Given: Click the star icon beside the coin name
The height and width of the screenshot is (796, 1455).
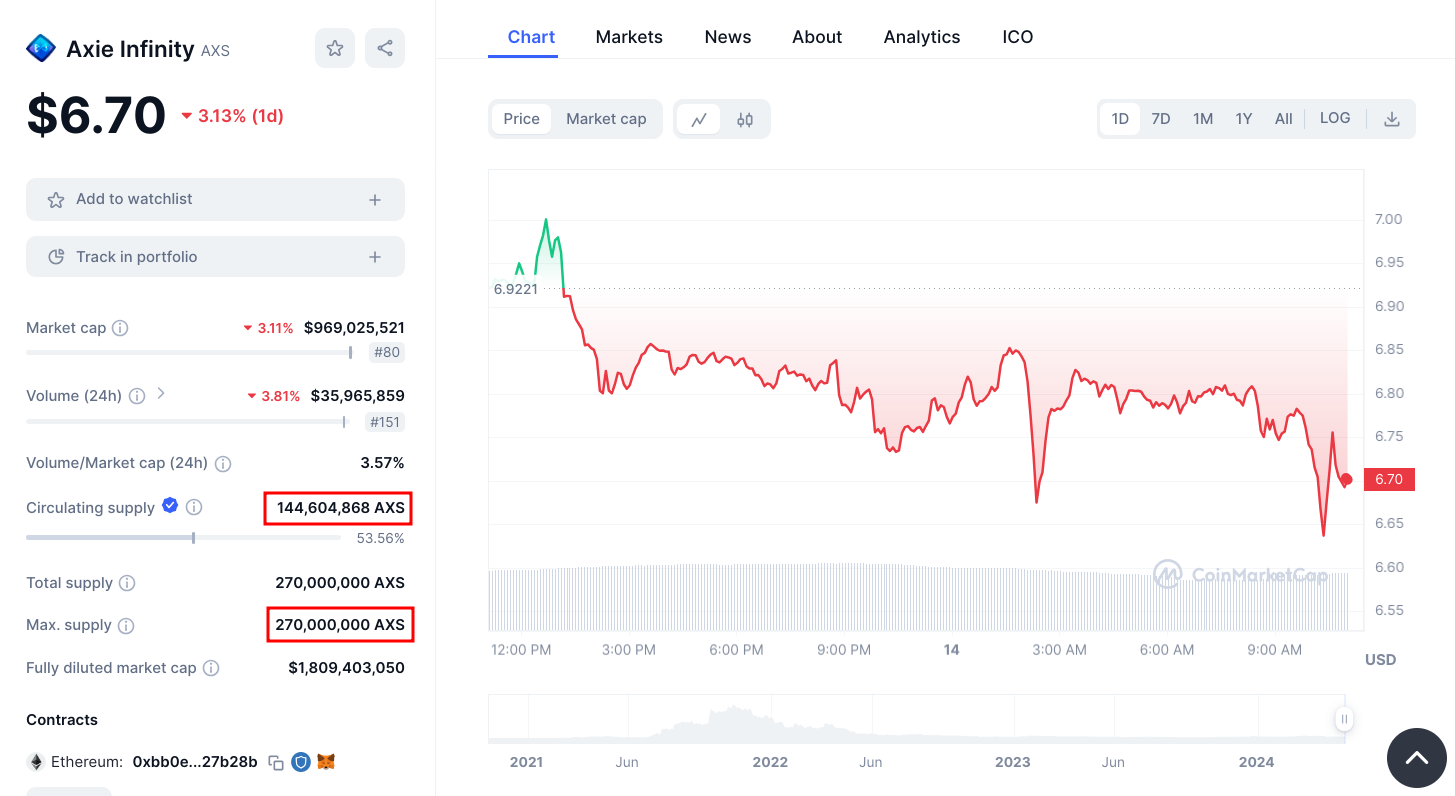Looking at the screenshot, I should [335, 47].
